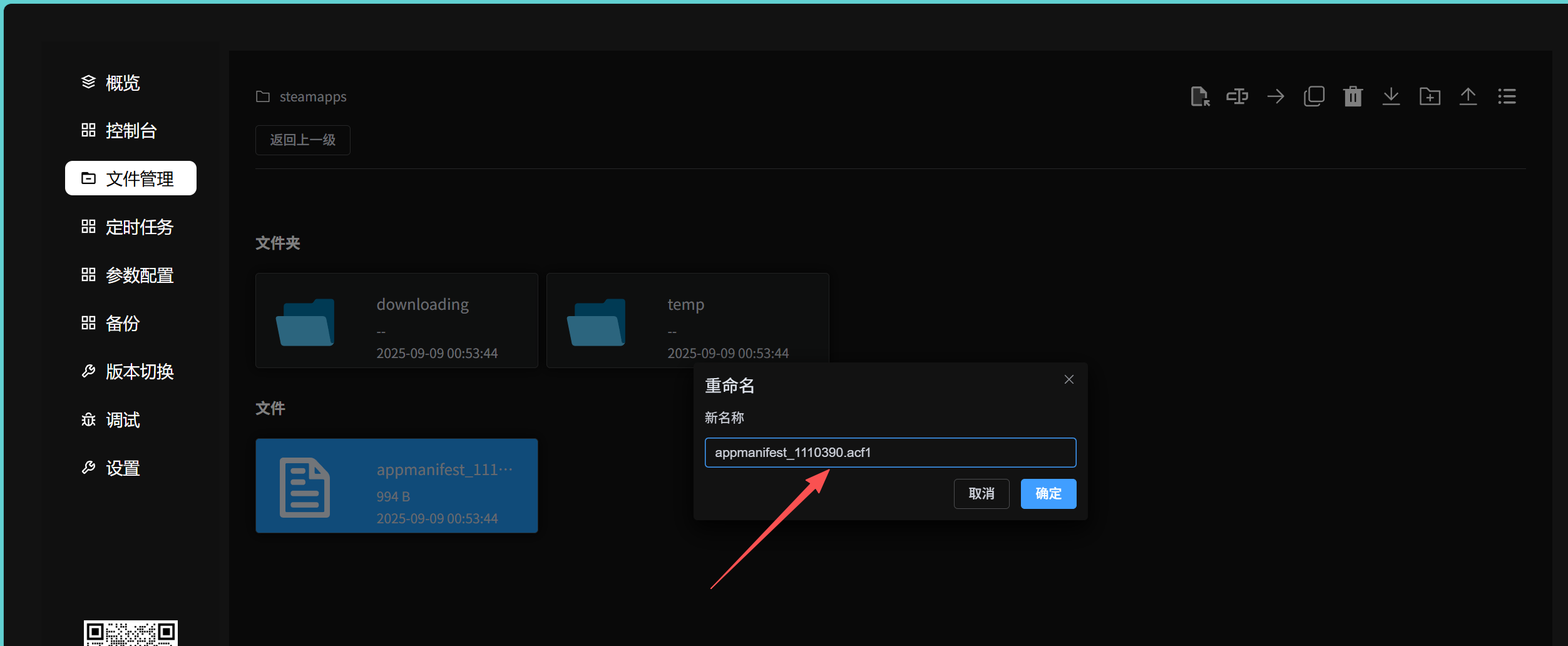Click the move arrow toolbar icon
Image resolution: width=1568 pixels, height=646 pixels.
point(1276,96)
